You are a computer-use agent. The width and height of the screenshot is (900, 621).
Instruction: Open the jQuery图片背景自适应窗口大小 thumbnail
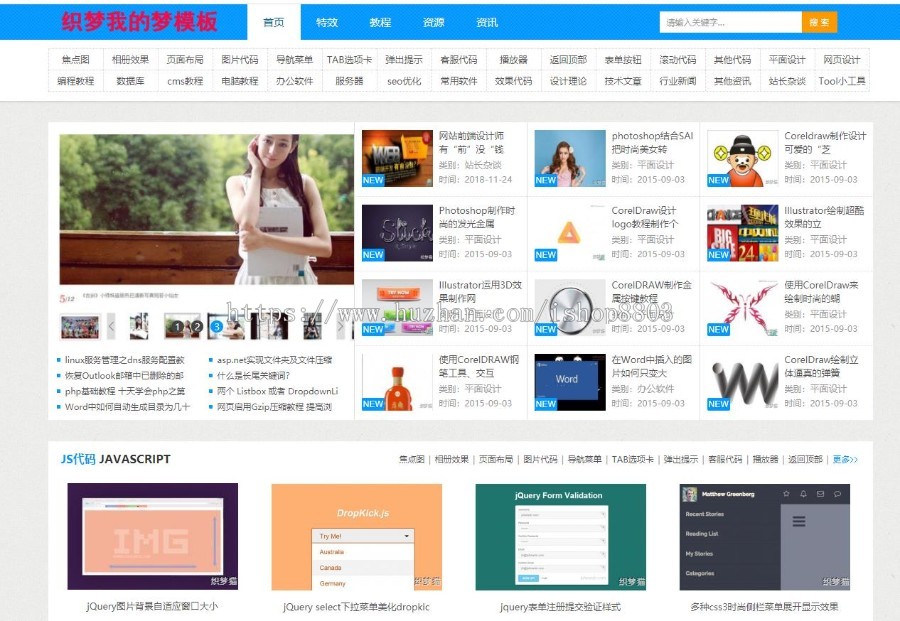[153, 537]
